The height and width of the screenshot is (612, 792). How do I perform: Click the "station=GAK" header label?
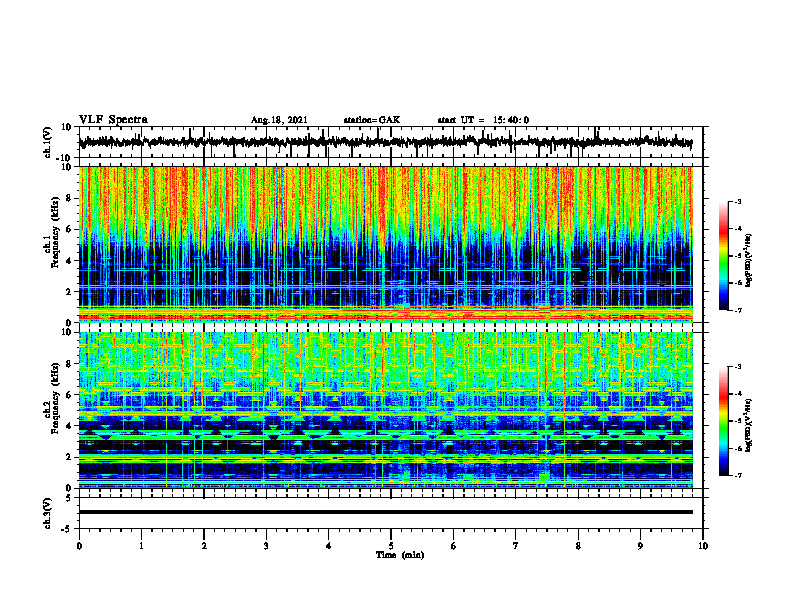pos(372,120)
